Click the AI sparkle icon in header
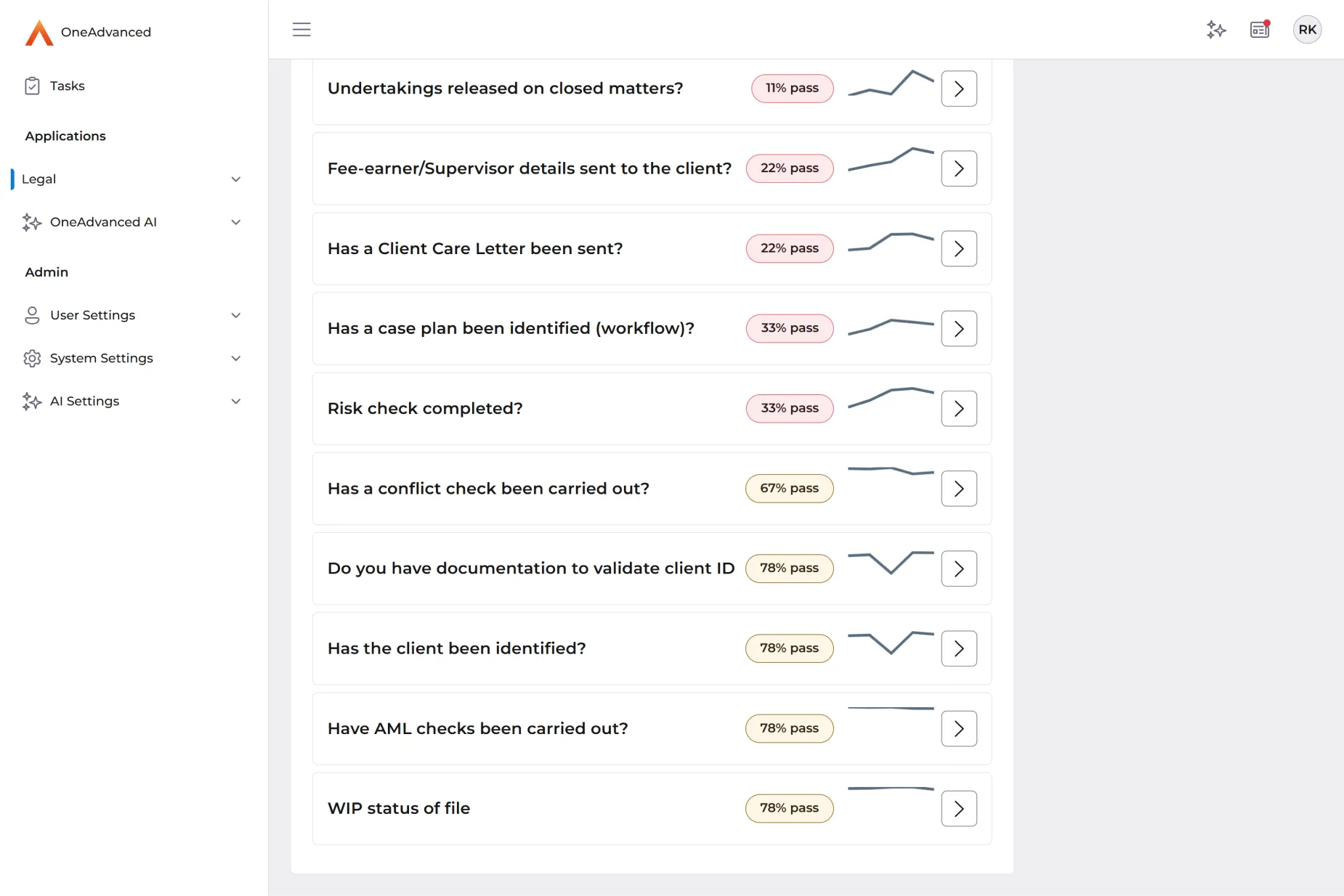1344x896 pixels. pyautogui.click(x=1216, y=30)
